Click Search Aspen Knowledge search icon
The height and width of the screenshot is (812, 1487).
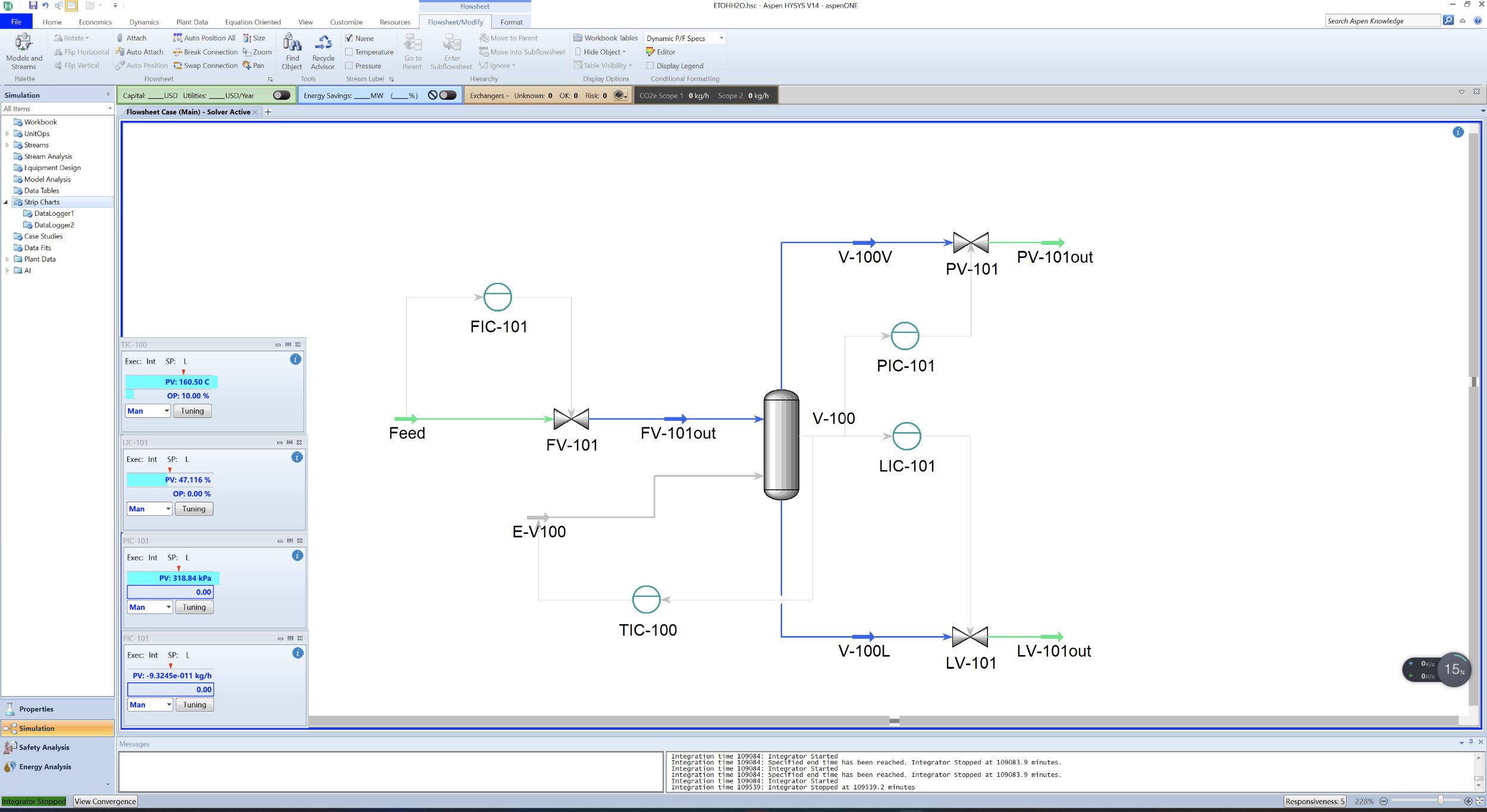click(1448, 21)
